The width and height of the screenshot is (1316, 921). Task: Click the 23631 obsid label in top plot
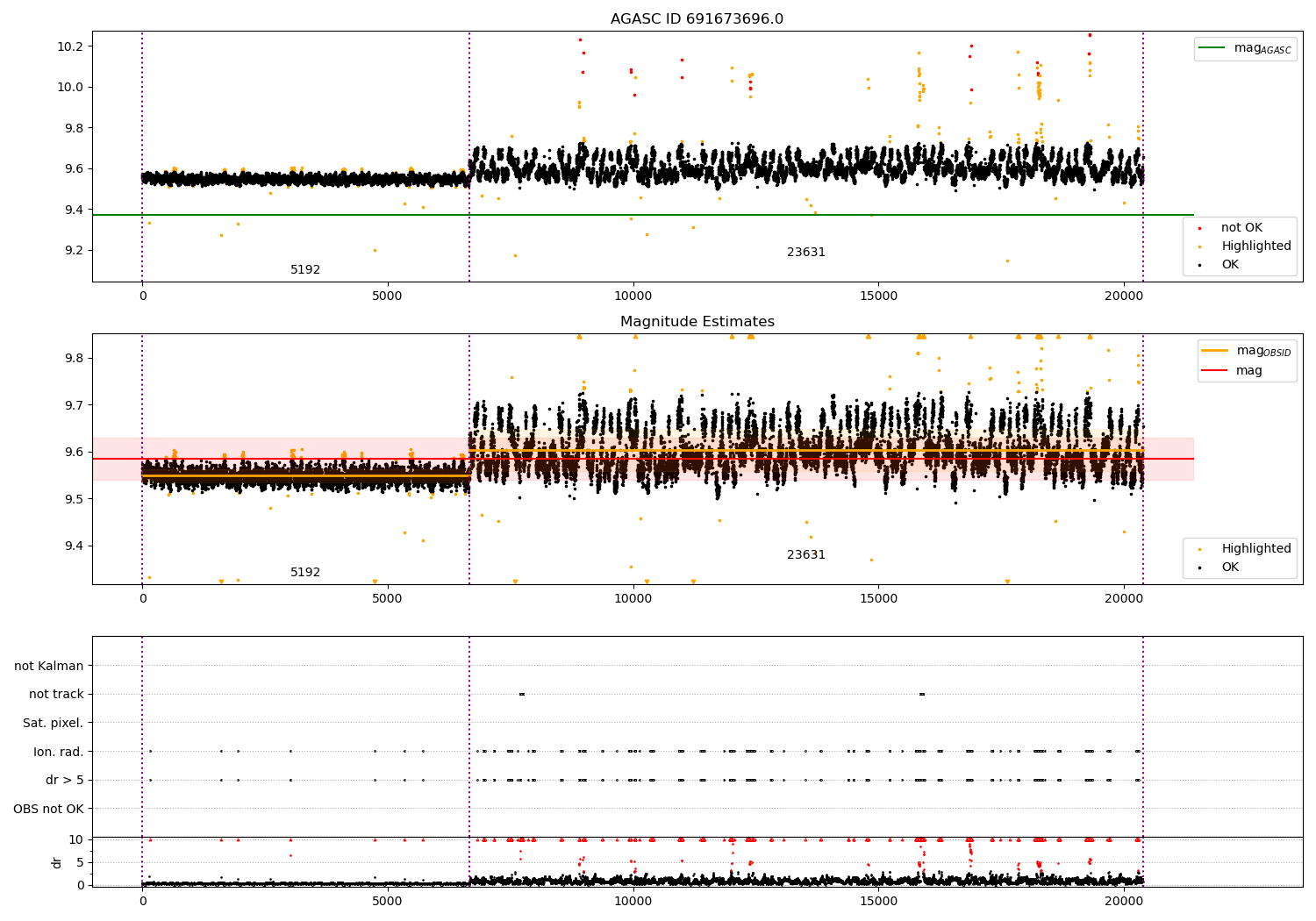click(806, 253)
